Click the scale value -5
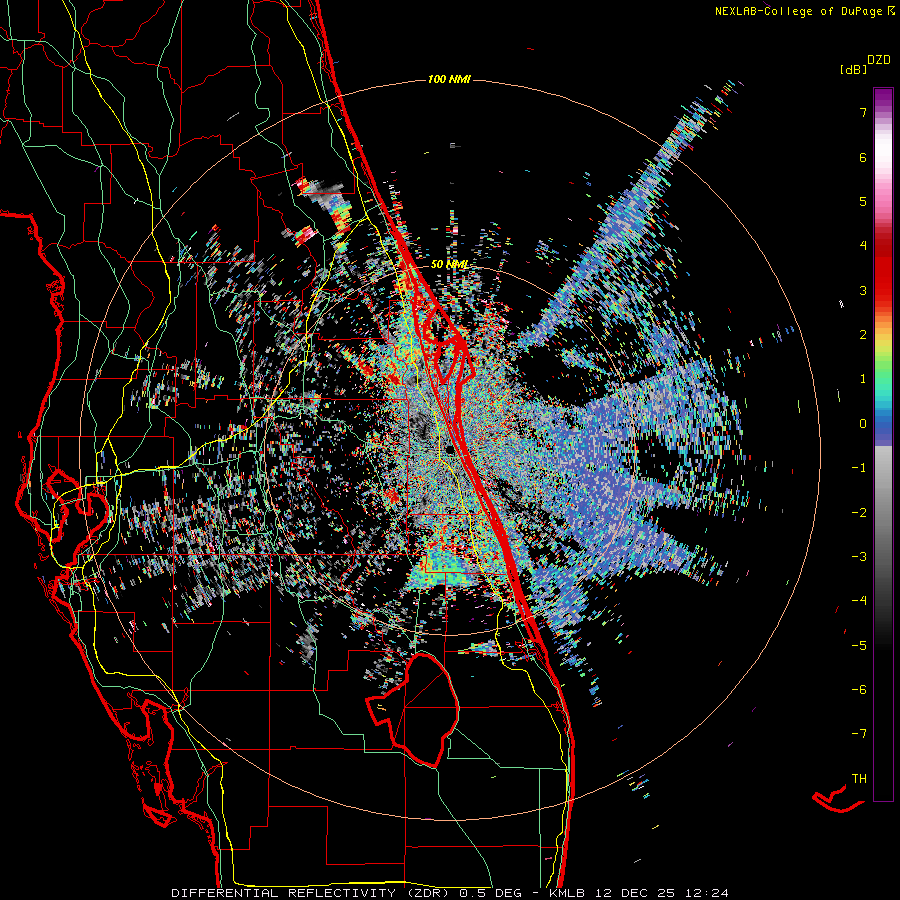Image resolution: width=900 pixels, height=900 pixels. [x=859, y=646]
